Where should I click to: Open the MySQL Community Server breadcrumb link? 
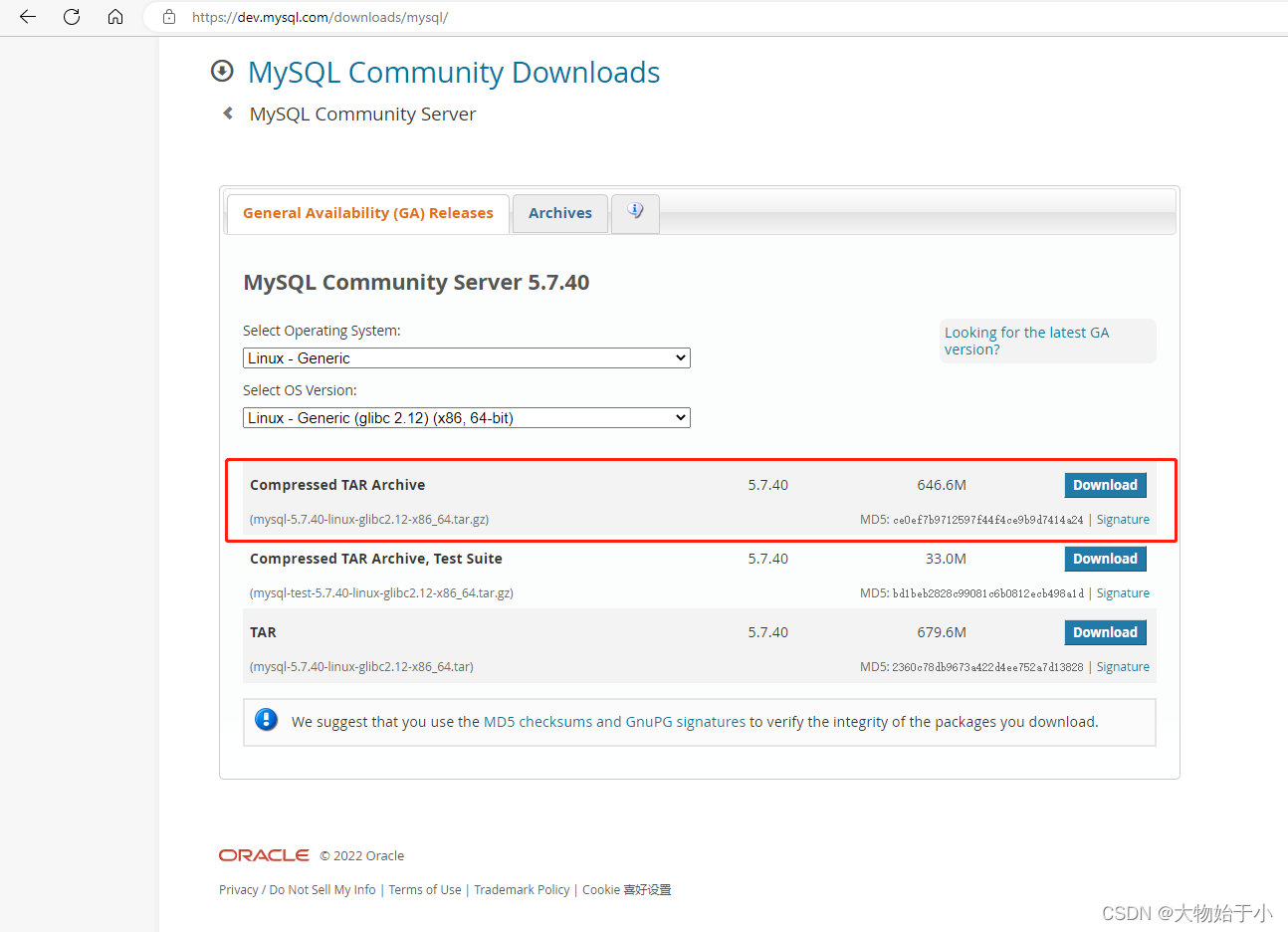pyautogui.click(x=362, y=115)
